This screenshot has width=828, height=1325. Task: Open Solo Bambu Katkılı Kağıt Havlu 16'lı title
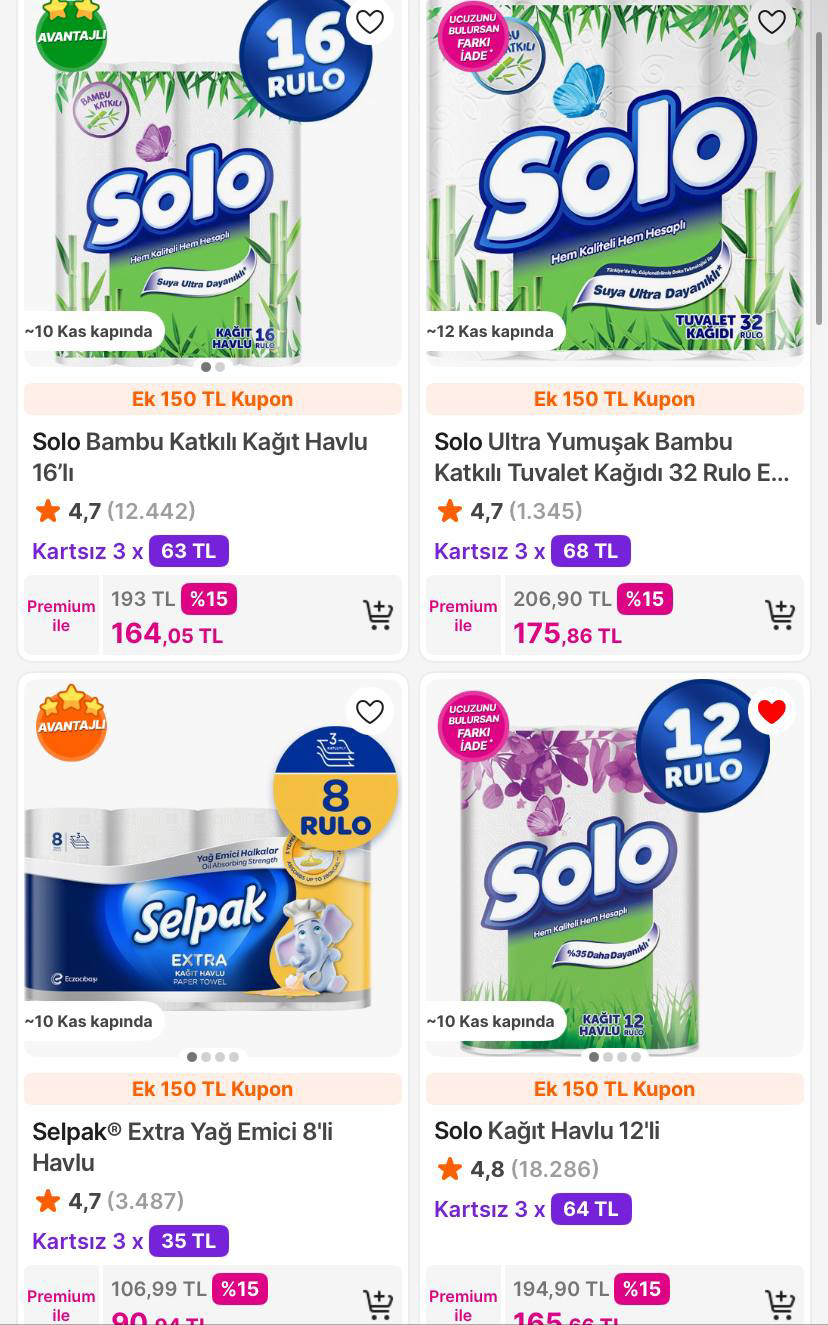200,456
